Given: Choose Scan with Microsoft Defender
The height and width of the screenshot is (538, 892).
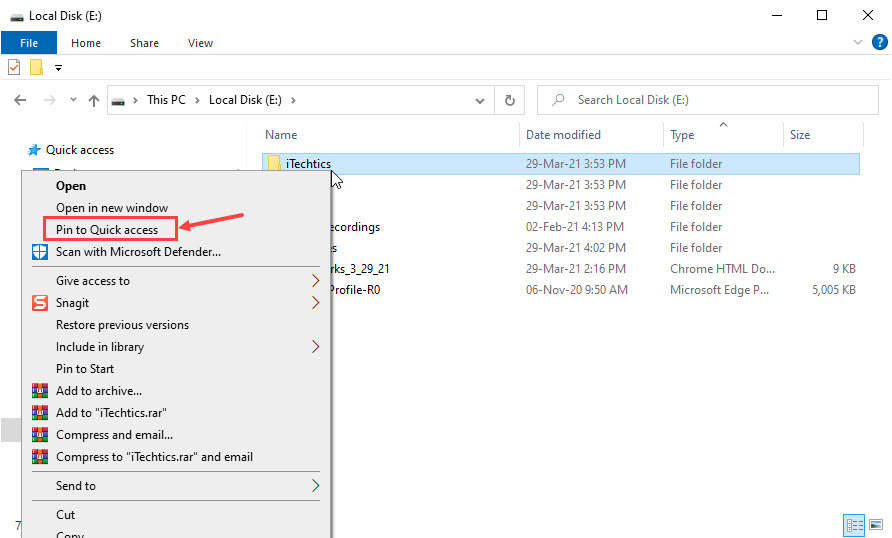Looking at the screenshot, I should [x=138, y=252].
